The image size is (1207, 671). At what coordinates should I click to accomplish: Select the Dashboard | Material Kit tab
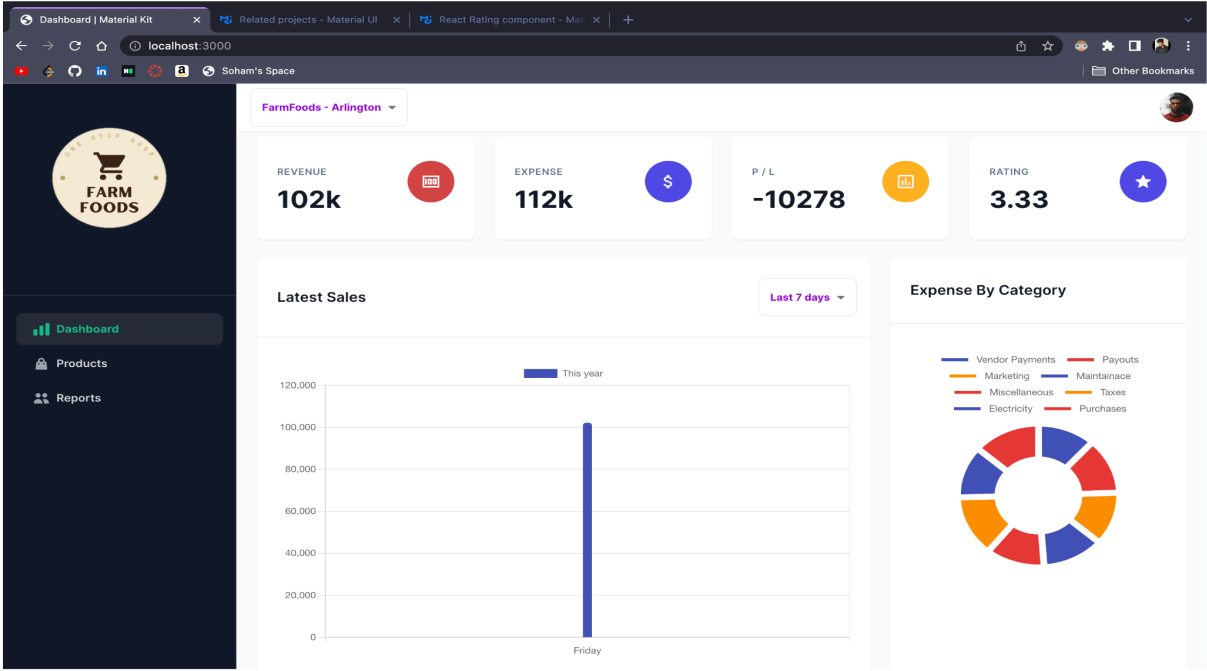pyautogui.click(x=108, y=20)
